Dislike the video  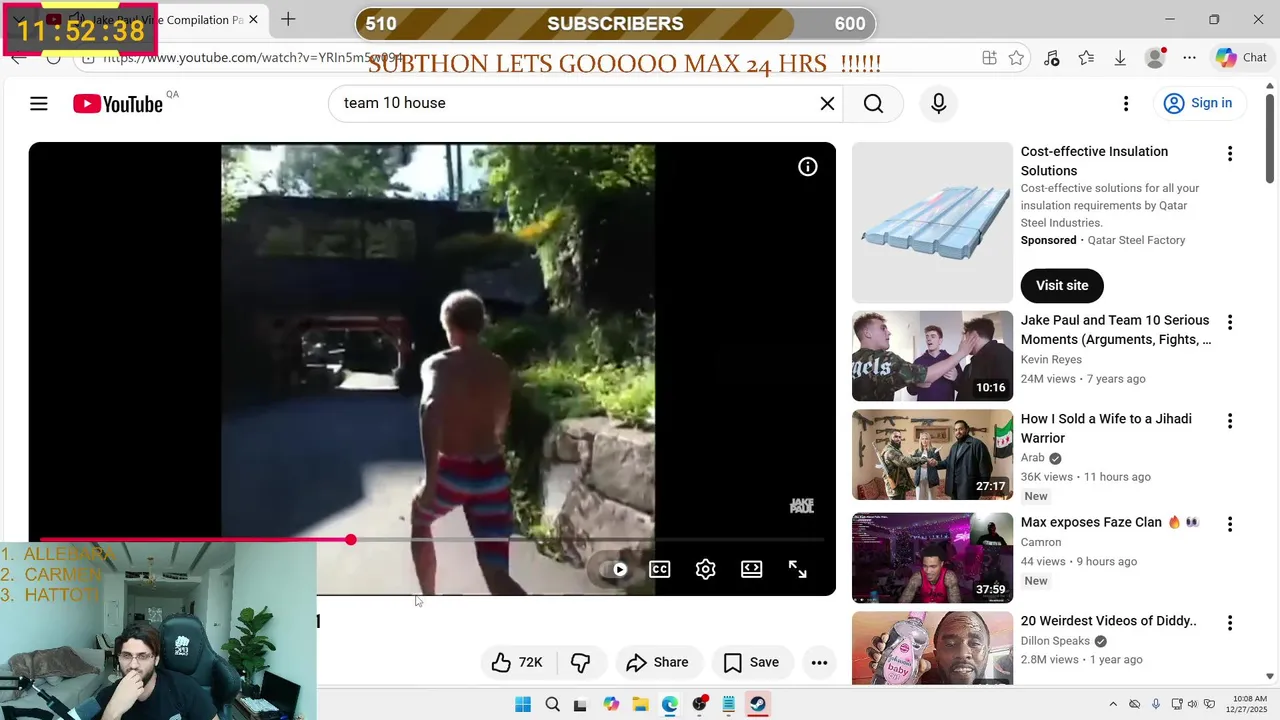click(x=580, y=662)
